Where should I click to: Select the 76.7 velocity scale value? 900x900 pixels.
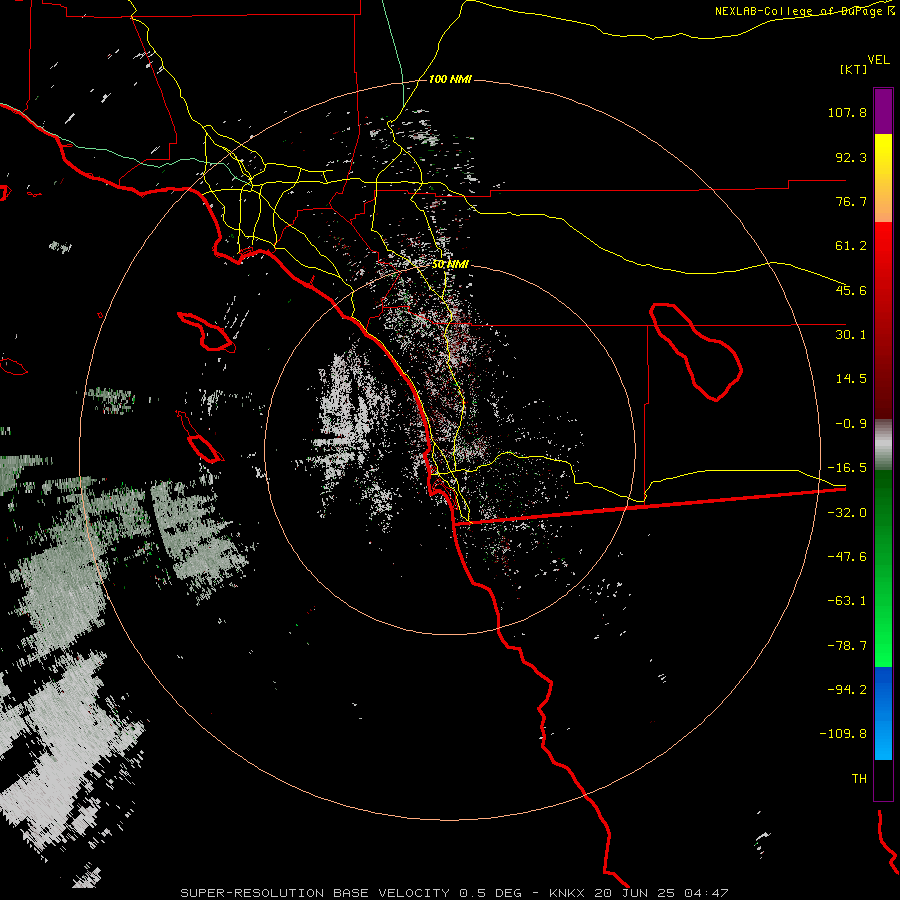click(x=851, y=201)
